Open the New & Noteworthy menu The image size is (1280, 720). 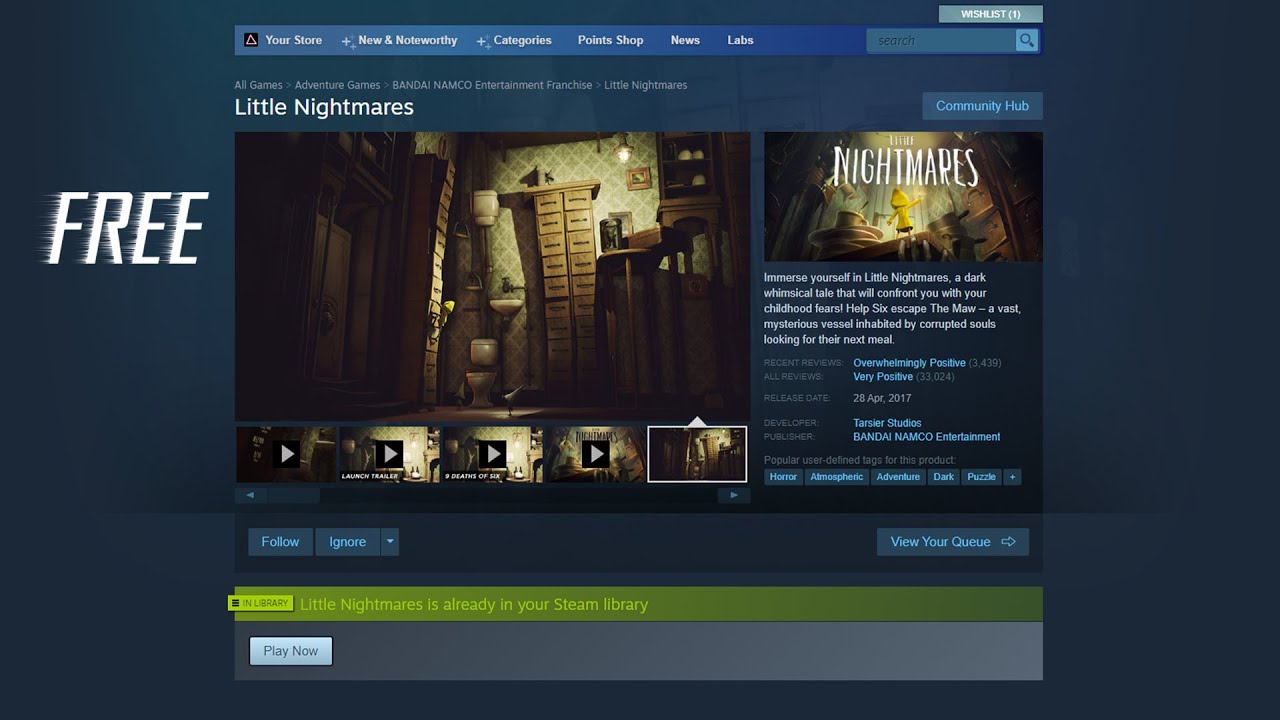pyautogui.click(x=399, y=40)
